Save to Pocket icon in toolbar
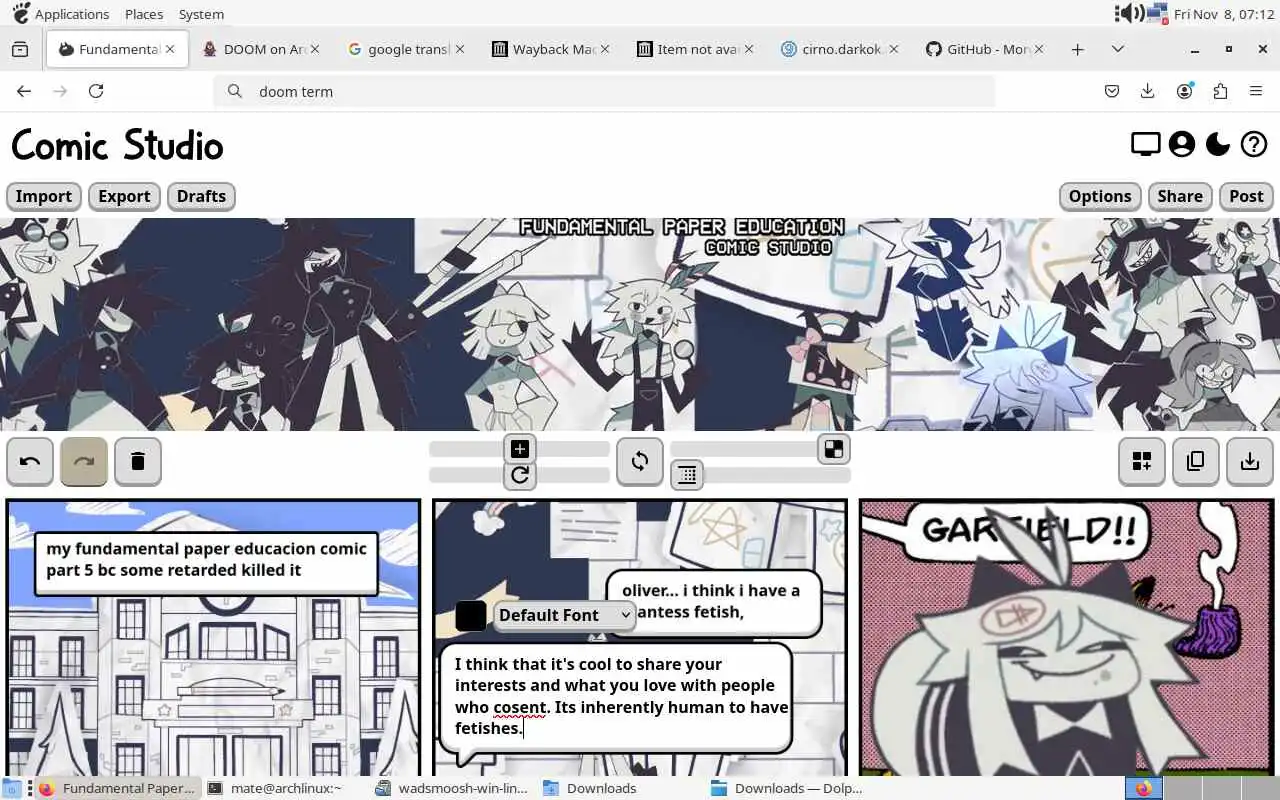1280x800 pixels. click(1112, 91)
